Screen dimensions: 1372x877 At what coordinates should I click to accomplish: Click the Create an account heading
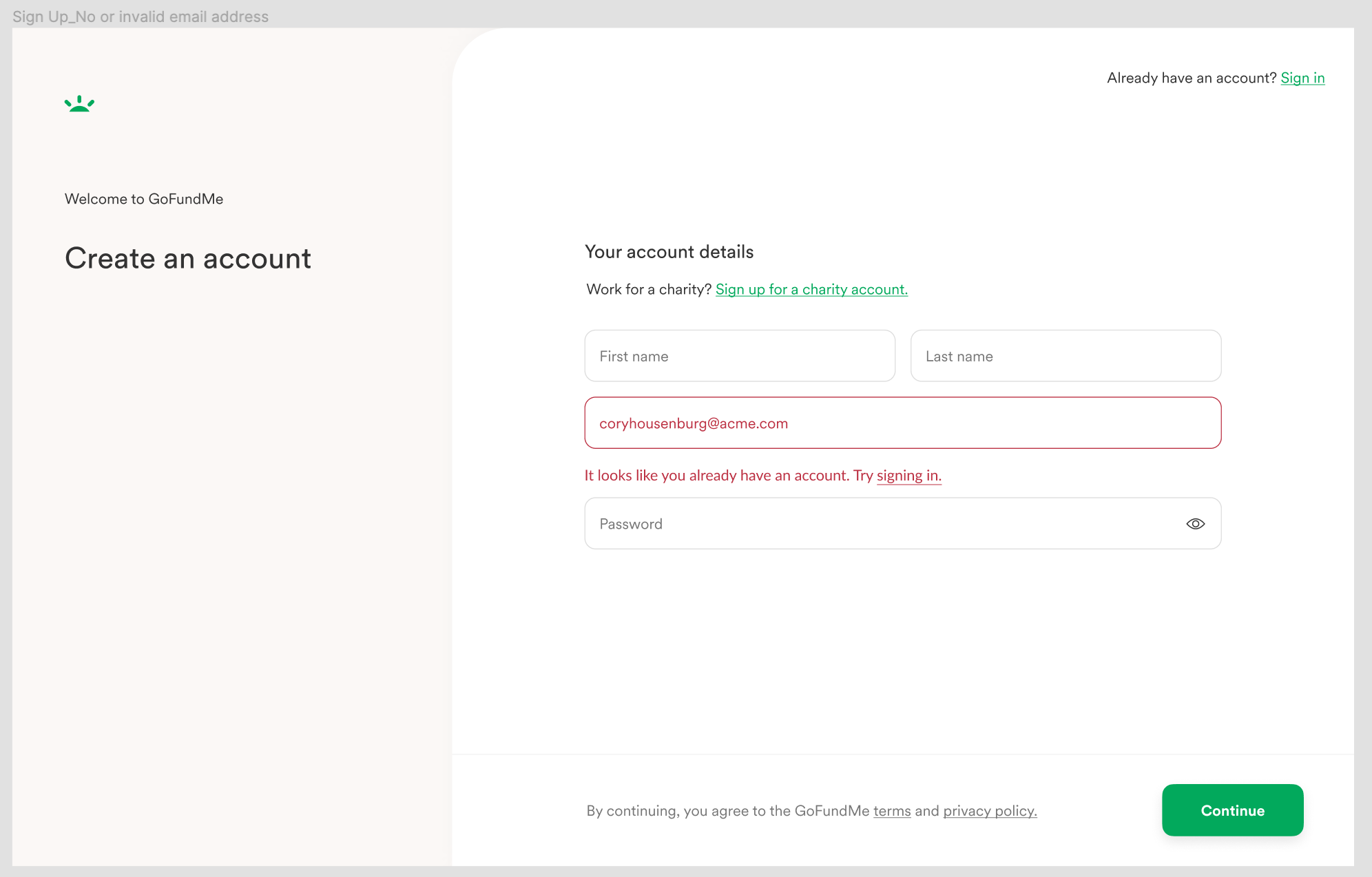tap(187, 259)
